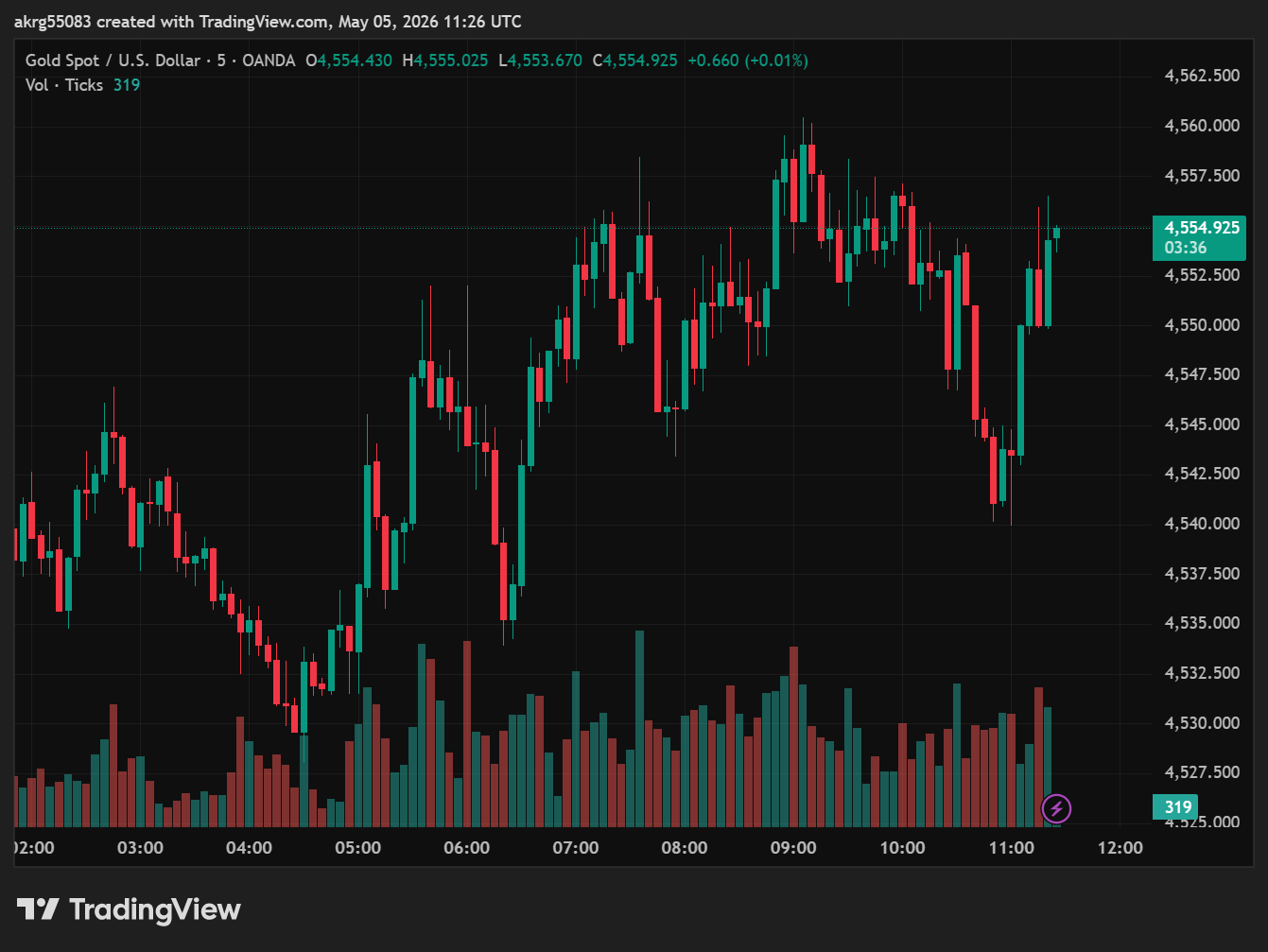The width and height of the screenshot is (1268, 952).
Task: Click the 04:00 time axis label
Action: coord(249,848)
